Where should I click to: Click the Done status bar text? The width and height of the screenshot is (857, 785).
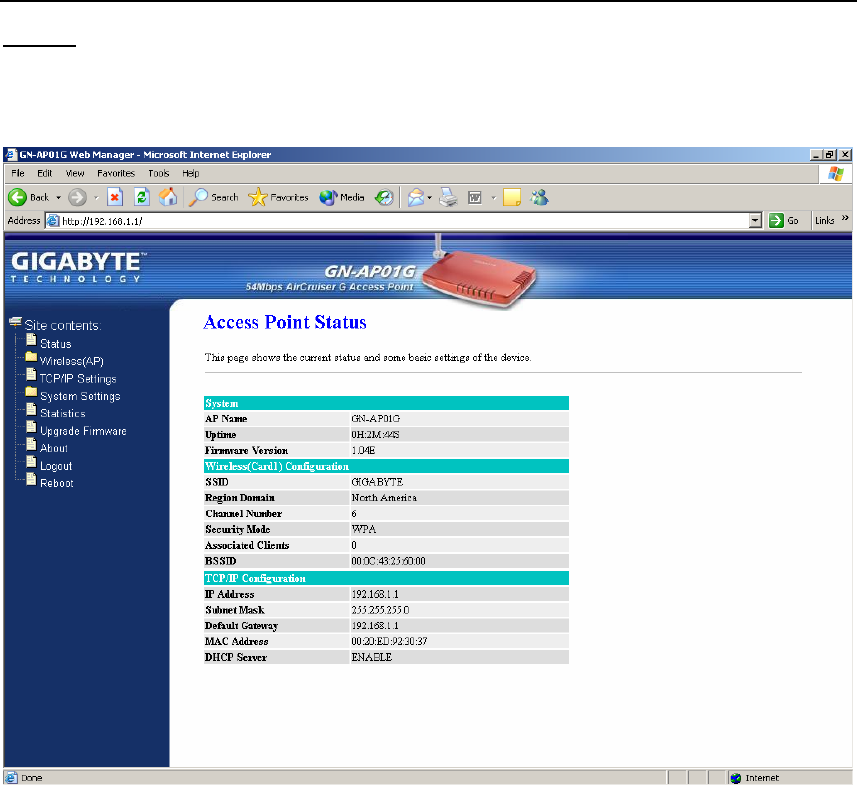pos(32,778)
